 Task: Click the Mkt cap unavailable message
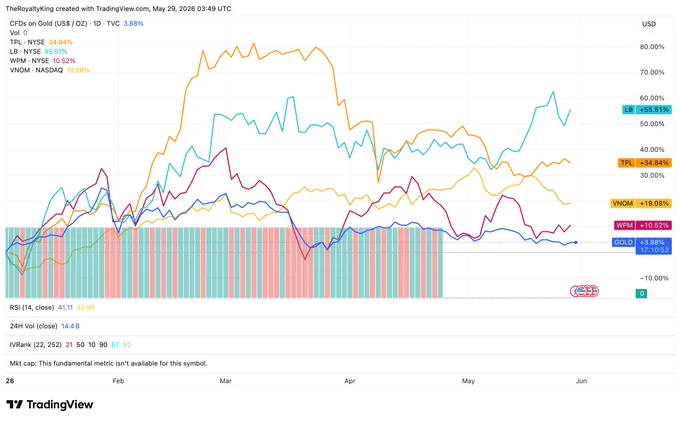(x=108, y=363)
